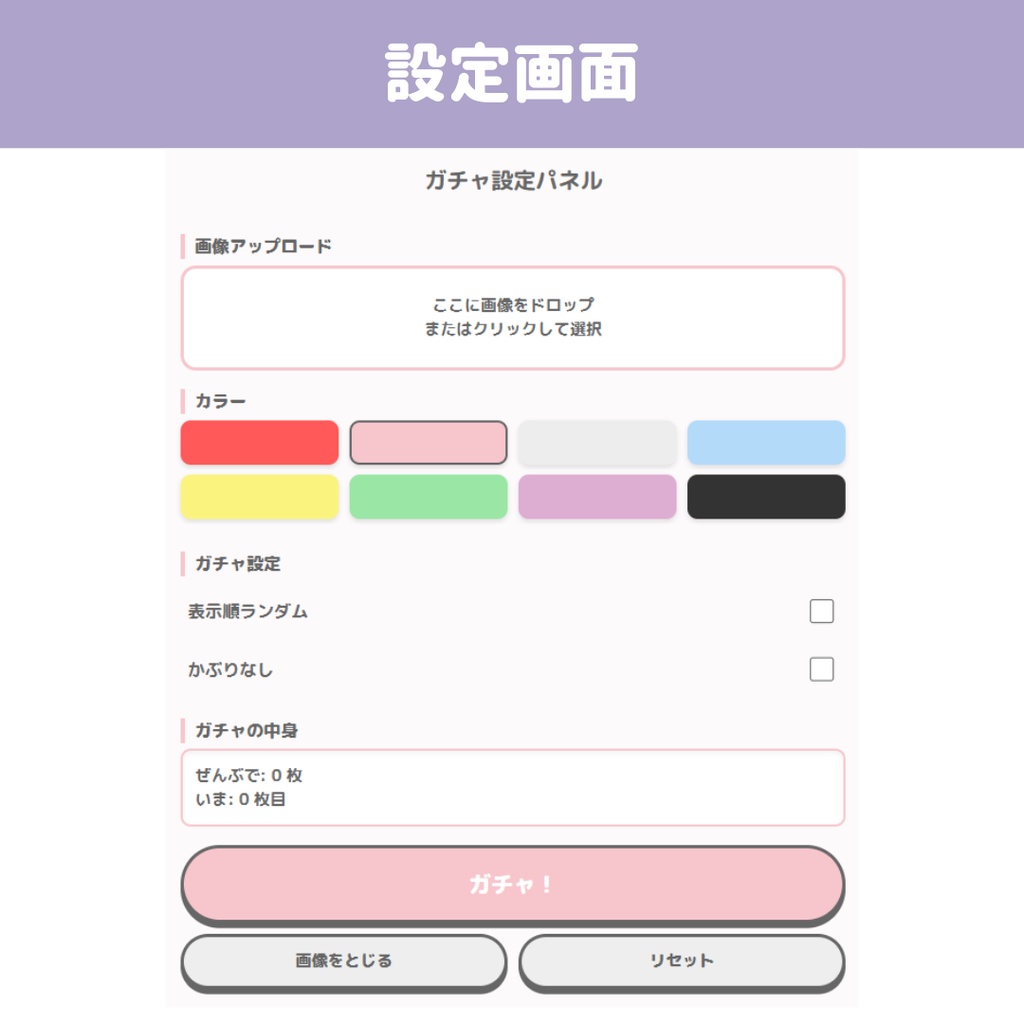Viewport: 1024px width, 1024px height.
Task: Click 画像をとじる to close images
Action: (x=344, y=959)
